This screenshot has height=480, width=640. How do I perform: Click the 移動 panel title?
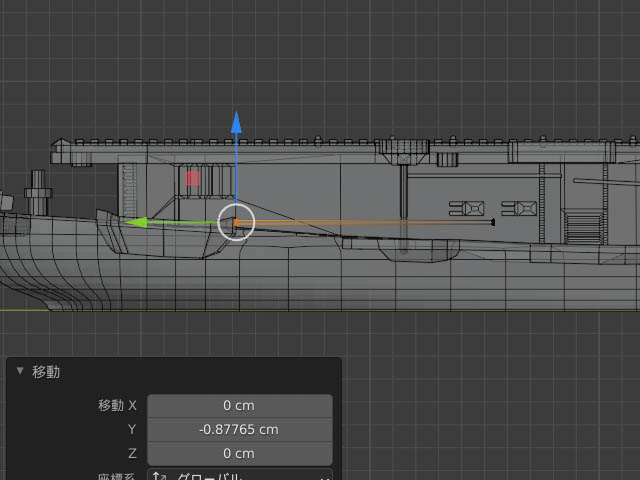46,372
